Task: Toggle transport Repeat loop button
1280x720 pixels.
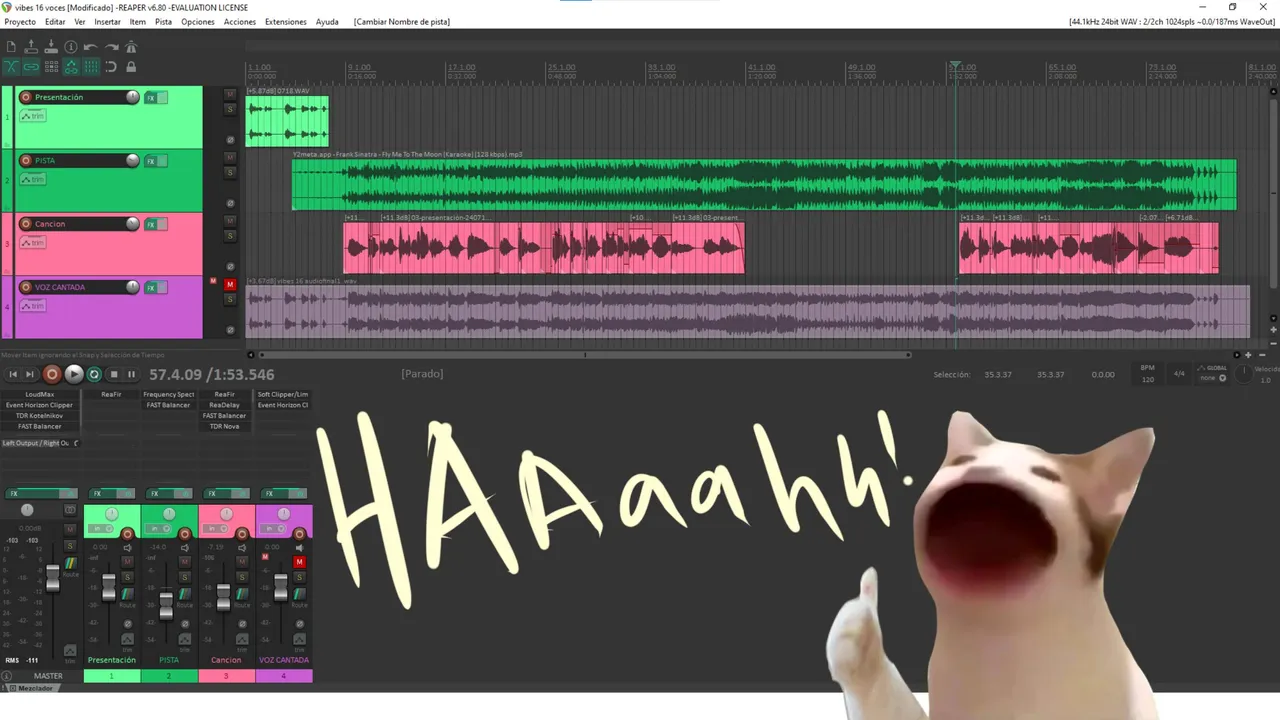Action: [94, 374]
